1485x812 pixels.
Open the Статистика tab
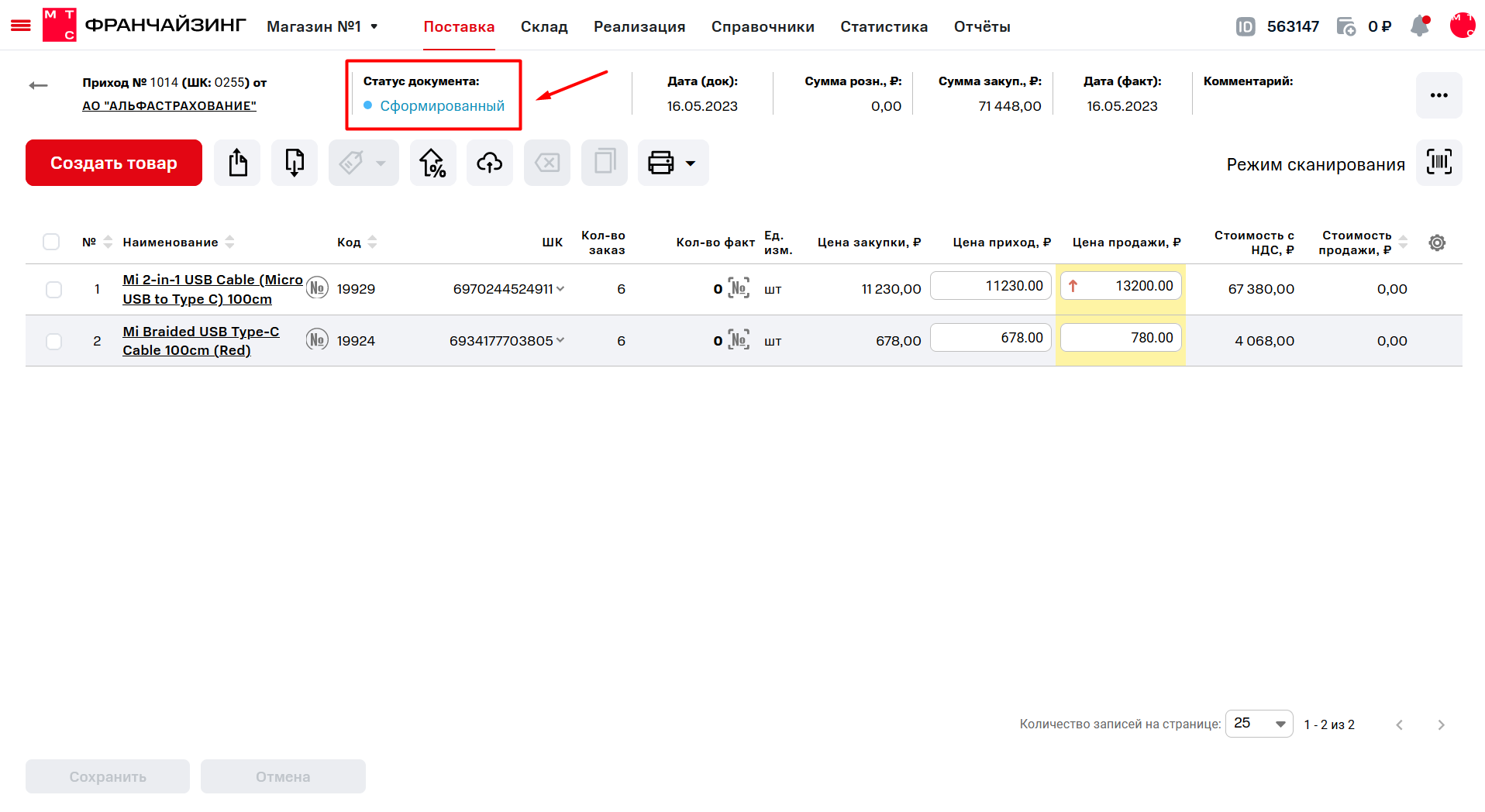click(x=884, y=26)
